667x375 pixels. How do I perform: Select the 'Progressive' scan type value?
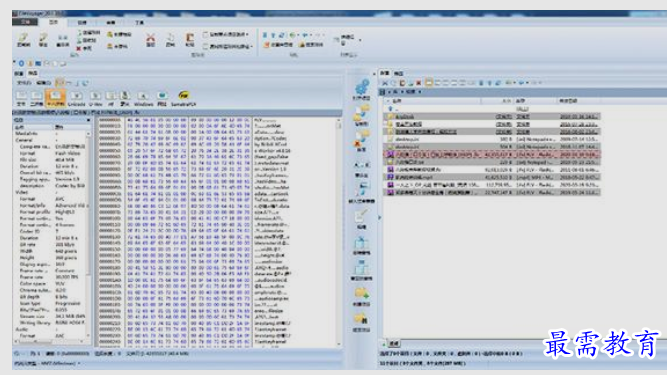(x=68, y=303)
